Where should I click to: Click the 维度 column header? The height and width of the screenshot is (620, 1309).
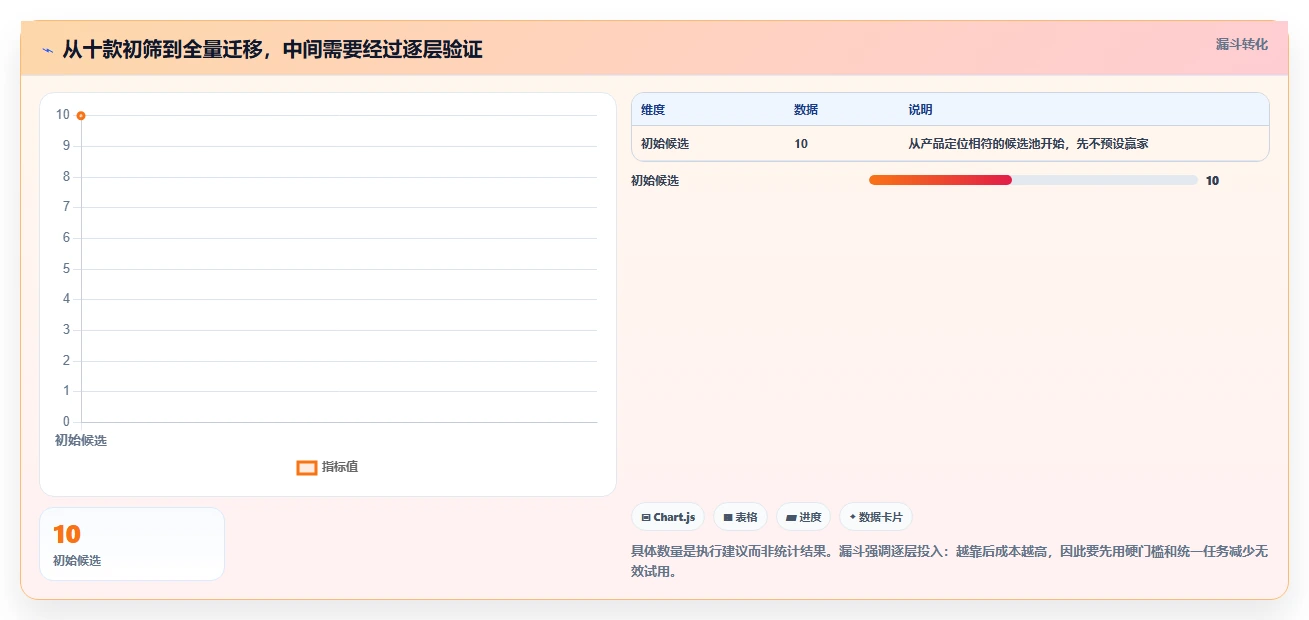653,110
